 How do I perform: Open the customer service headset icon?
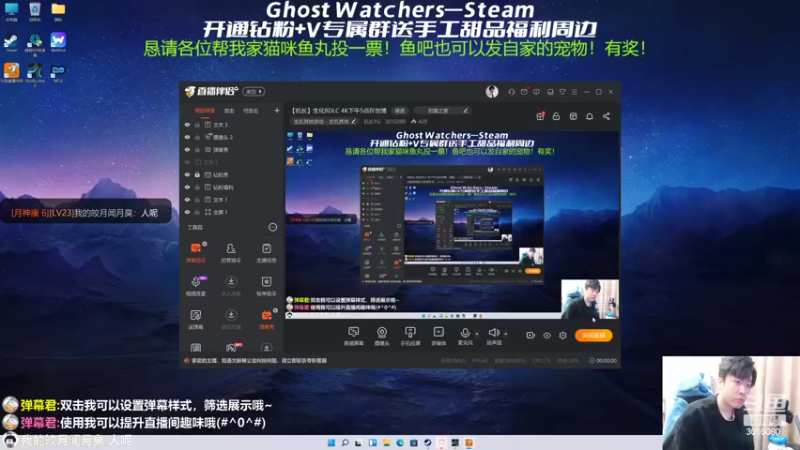511,92
